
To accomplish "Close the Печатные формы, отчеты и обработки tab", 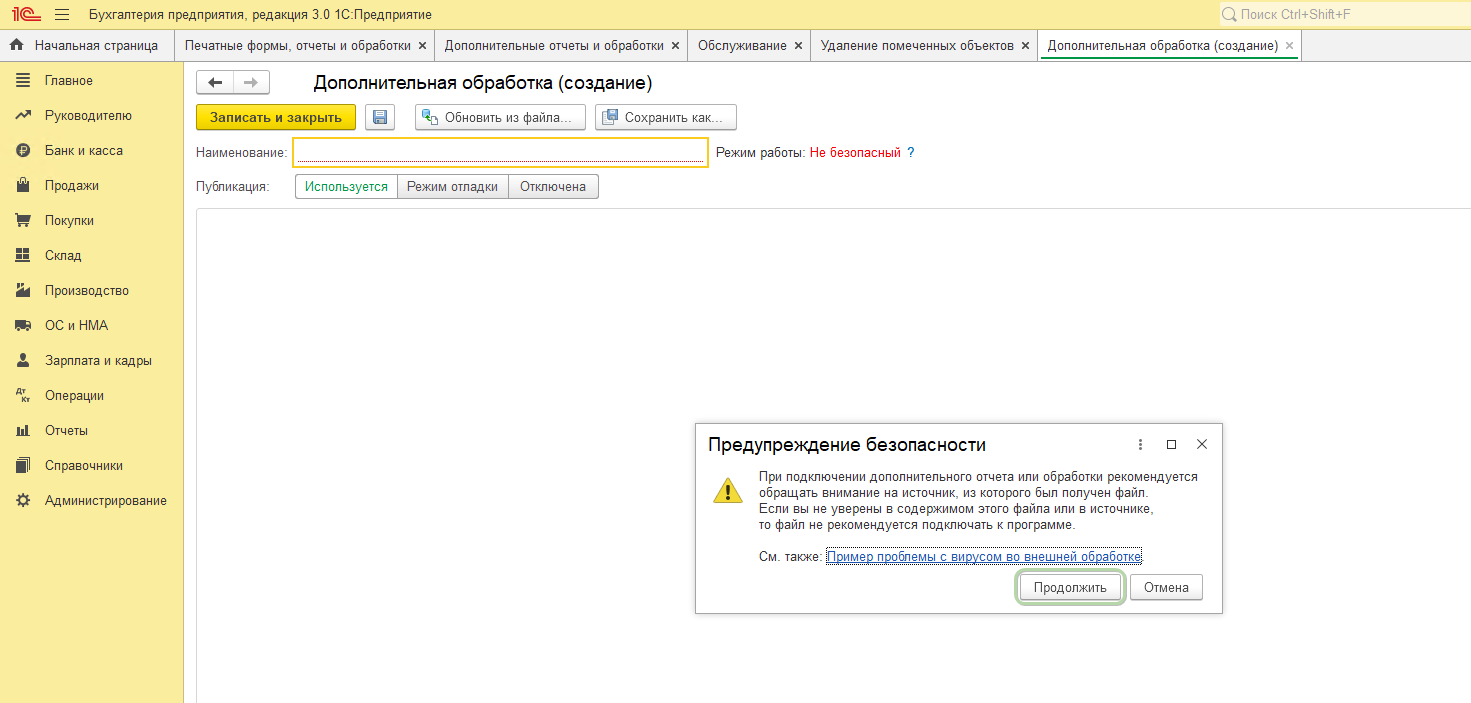I will [x=422, y=46].
